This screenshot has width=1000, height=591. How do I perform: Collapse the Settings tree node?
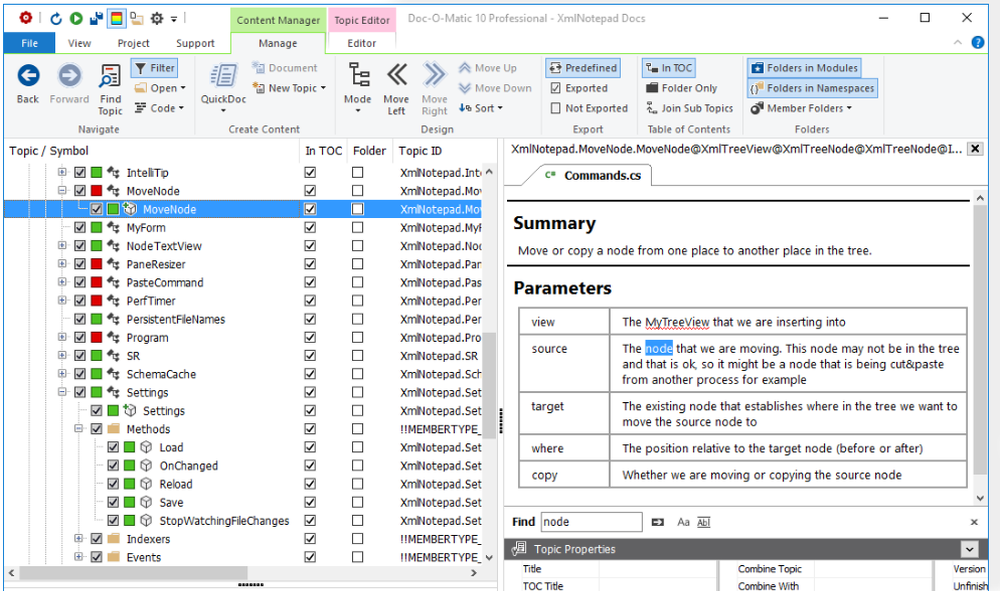[62, 392]
